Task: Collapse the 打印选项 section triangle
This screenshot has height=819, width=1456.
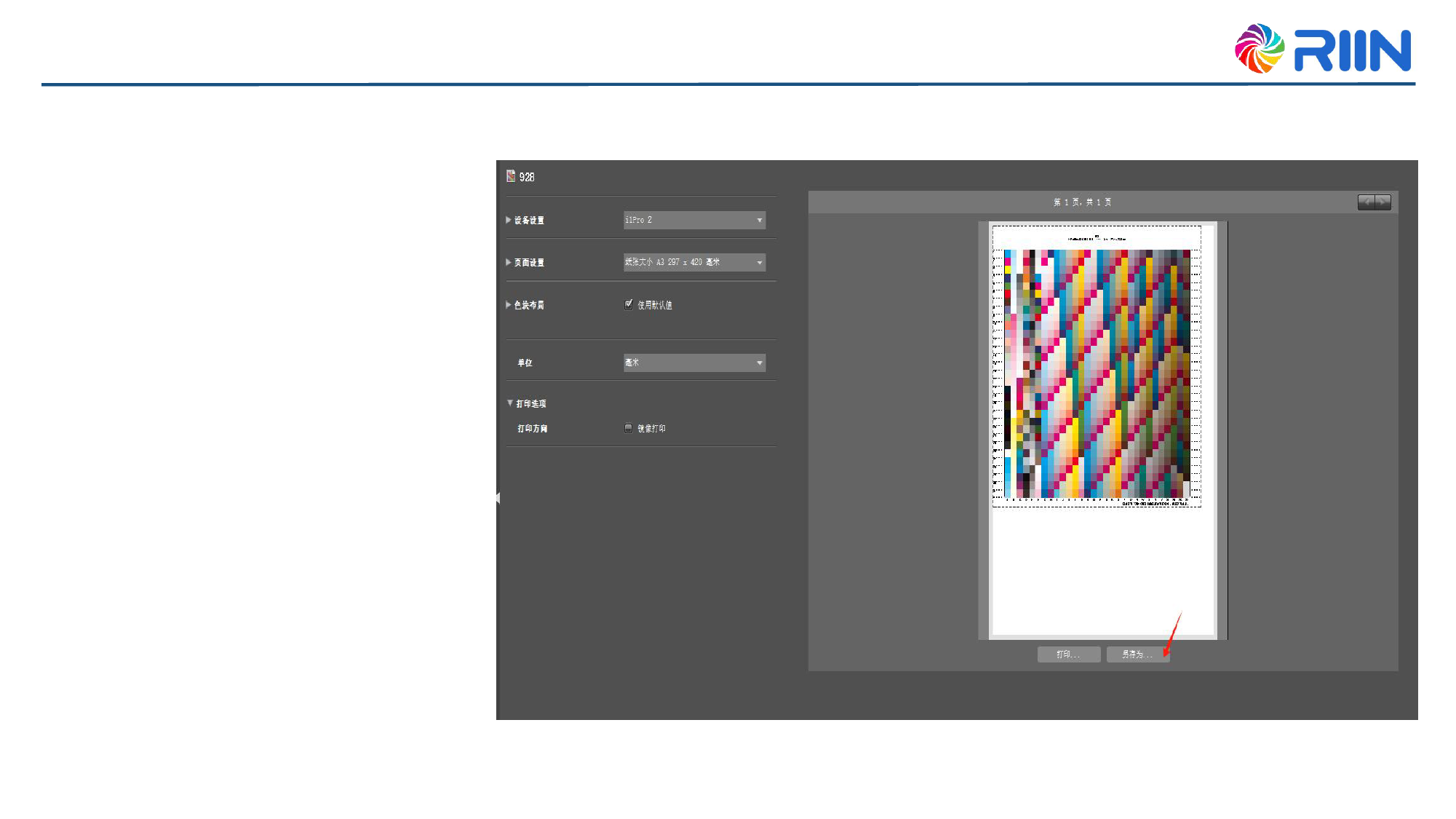Action: click(x=510, y=403)
